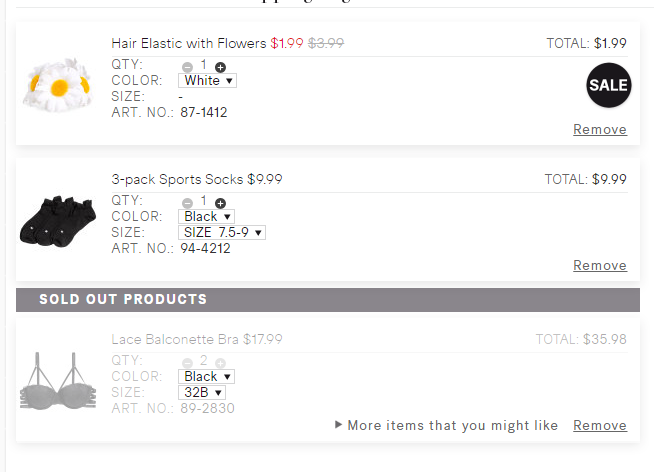Decrease quantity of Hair Elastic with Flowers
This screenshot has width=654, height=472.
187,67
